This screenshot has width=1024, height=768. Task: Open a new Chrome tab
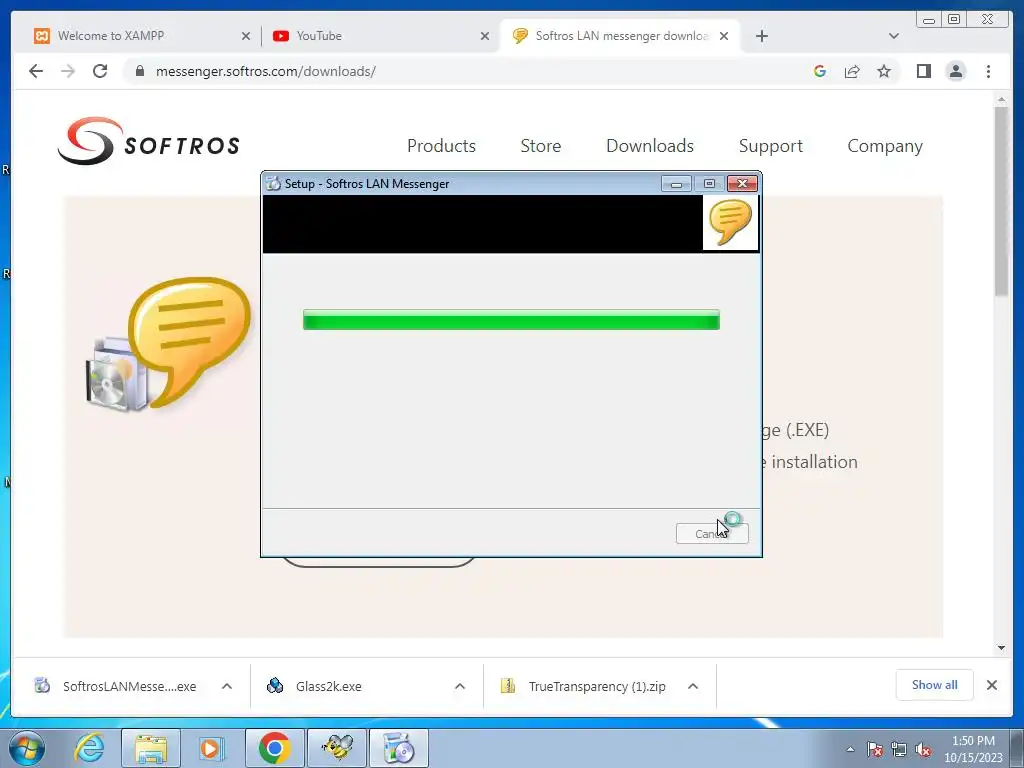click(x=761, y=36)
